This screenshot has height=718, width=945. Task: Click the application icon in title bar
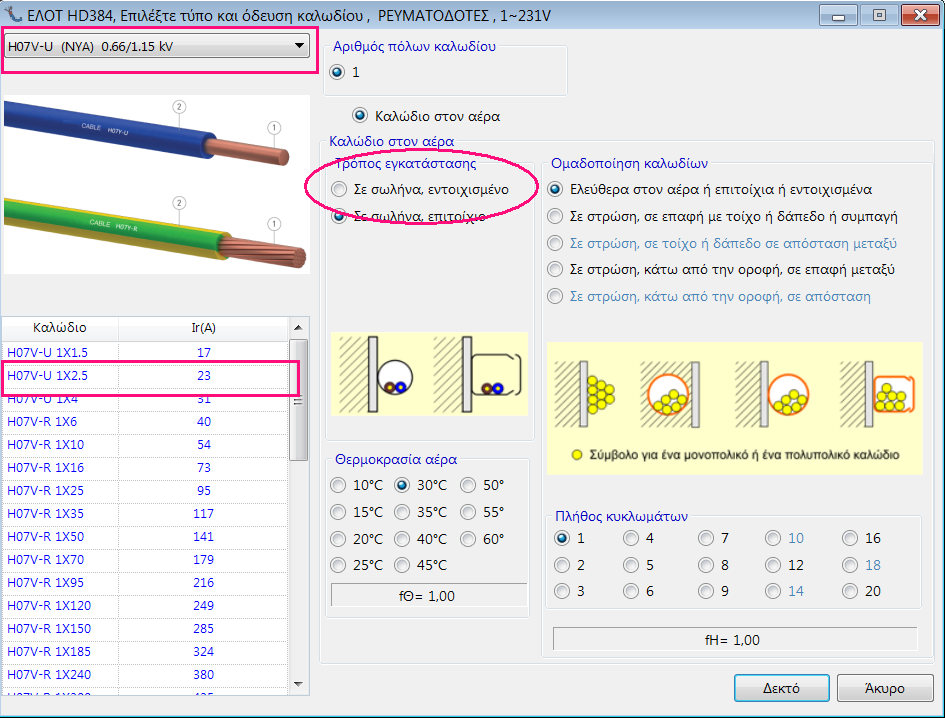14,14
